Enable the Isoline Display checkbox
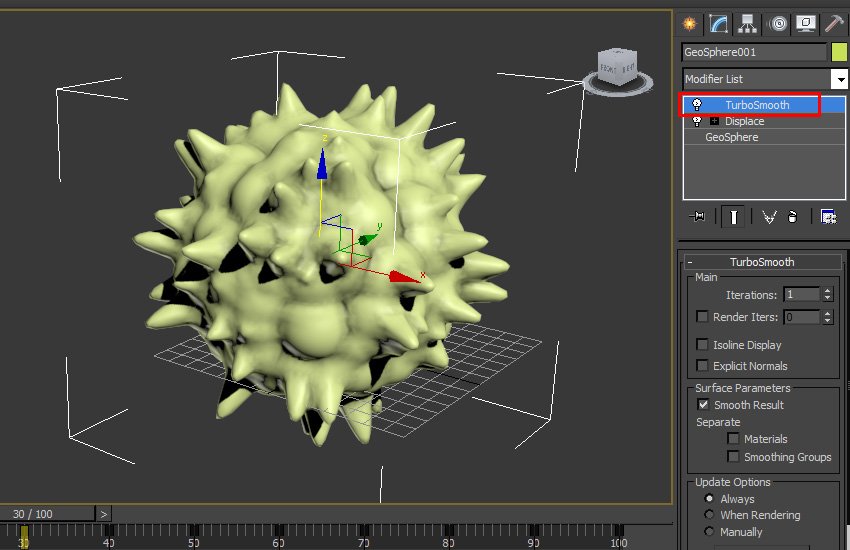 [x=703, y=345]
